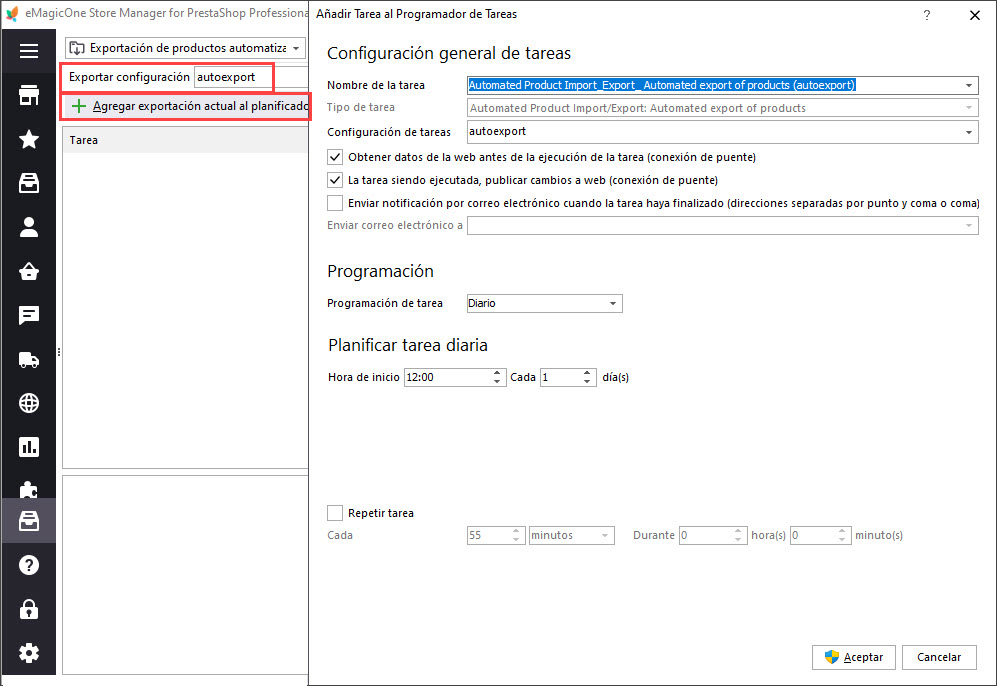Open the globe icon in sidebar
997x686 pixels.
(x=29, y=403)
